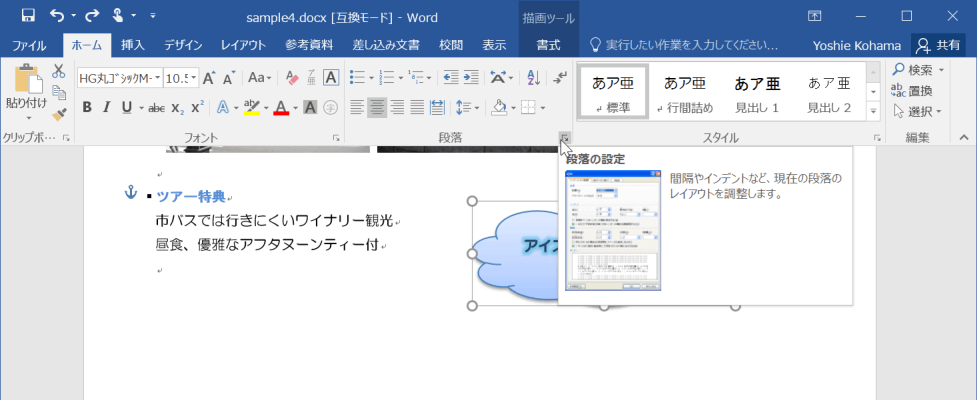Viewport: 977px width, 400px height.
Task: Apply distributed alignment to the paragraph
Action: click(437, 108)
